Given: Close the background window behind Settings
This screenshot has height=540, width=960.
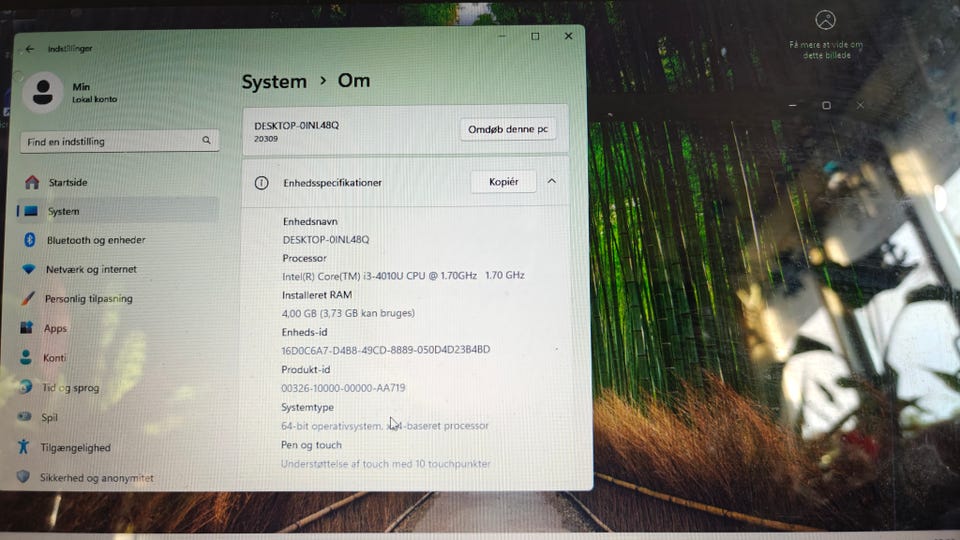Looking at the screenshot, I should (860, 105).
